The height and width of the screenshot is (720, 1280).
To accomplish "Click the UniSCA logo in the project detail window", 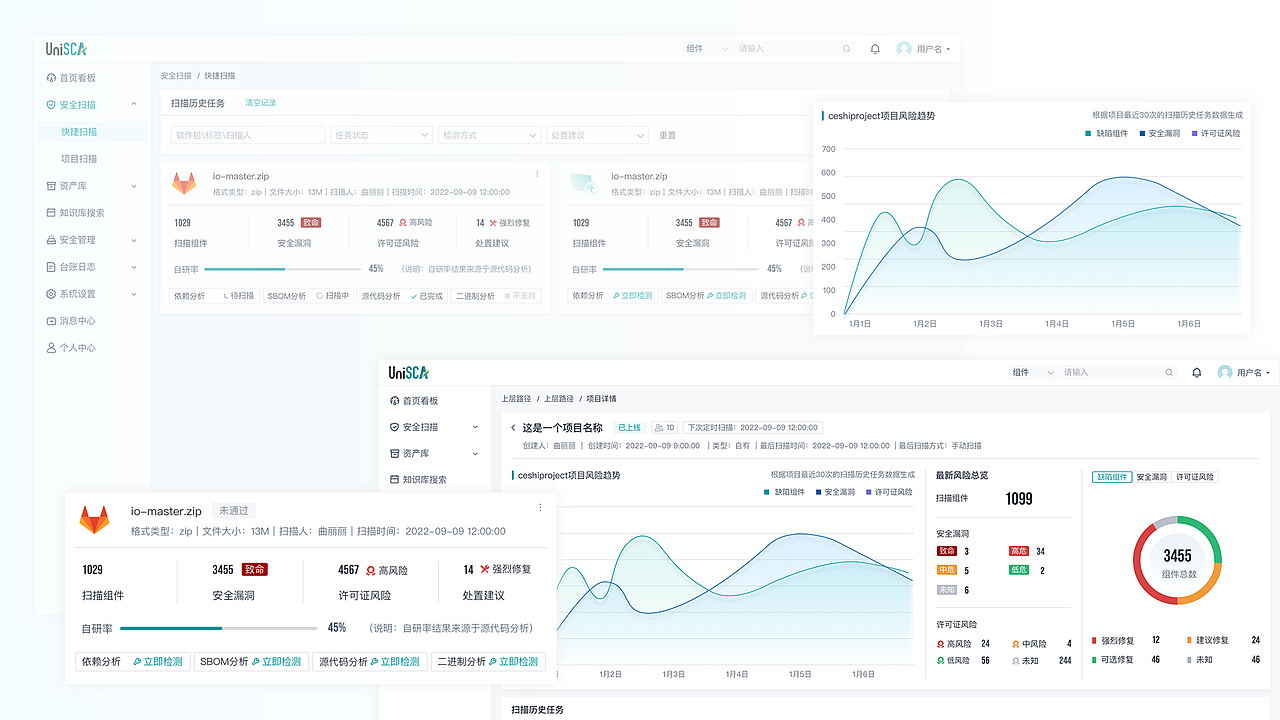I will pos(409,372).
